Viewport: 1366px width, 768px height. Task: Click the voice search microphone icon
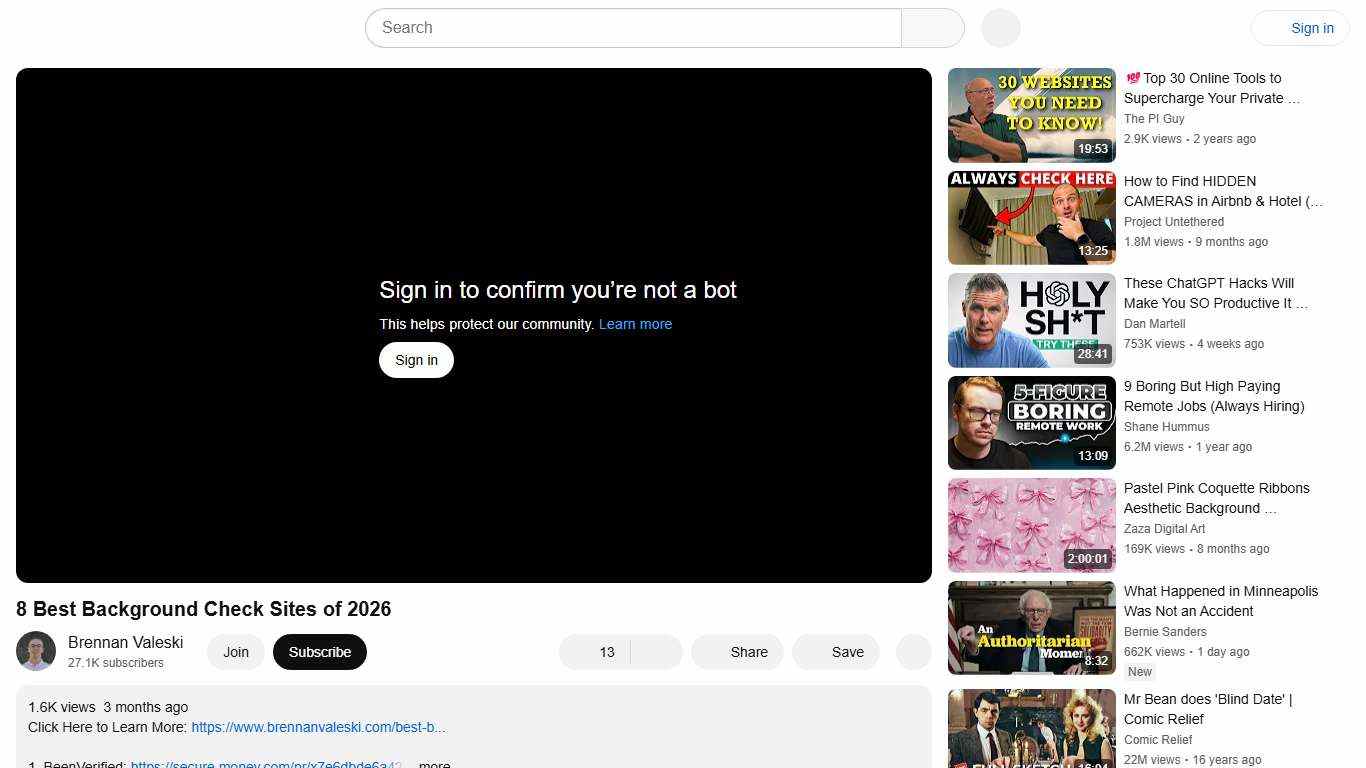pyautogui.click(x=999, y=27)
